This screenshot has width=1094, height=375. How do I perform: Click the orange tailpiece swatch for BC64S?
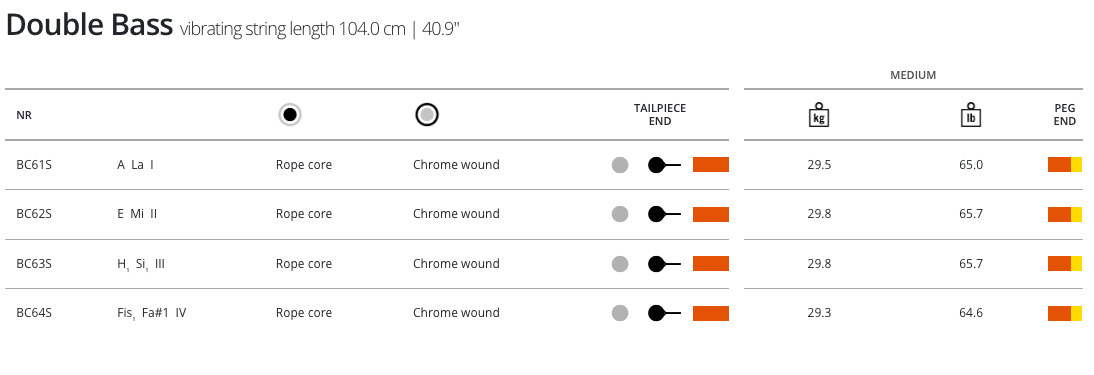(711, 314)
